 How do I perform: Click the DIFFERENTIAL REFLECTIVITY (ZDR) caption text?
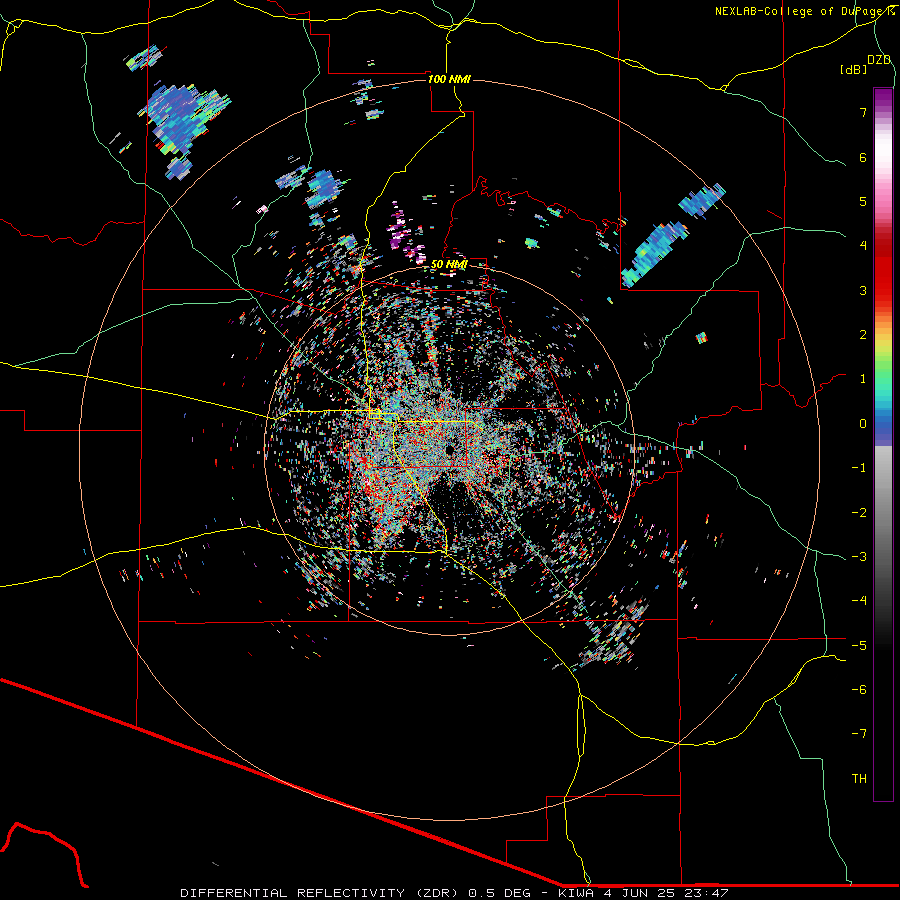click(321, 893)
